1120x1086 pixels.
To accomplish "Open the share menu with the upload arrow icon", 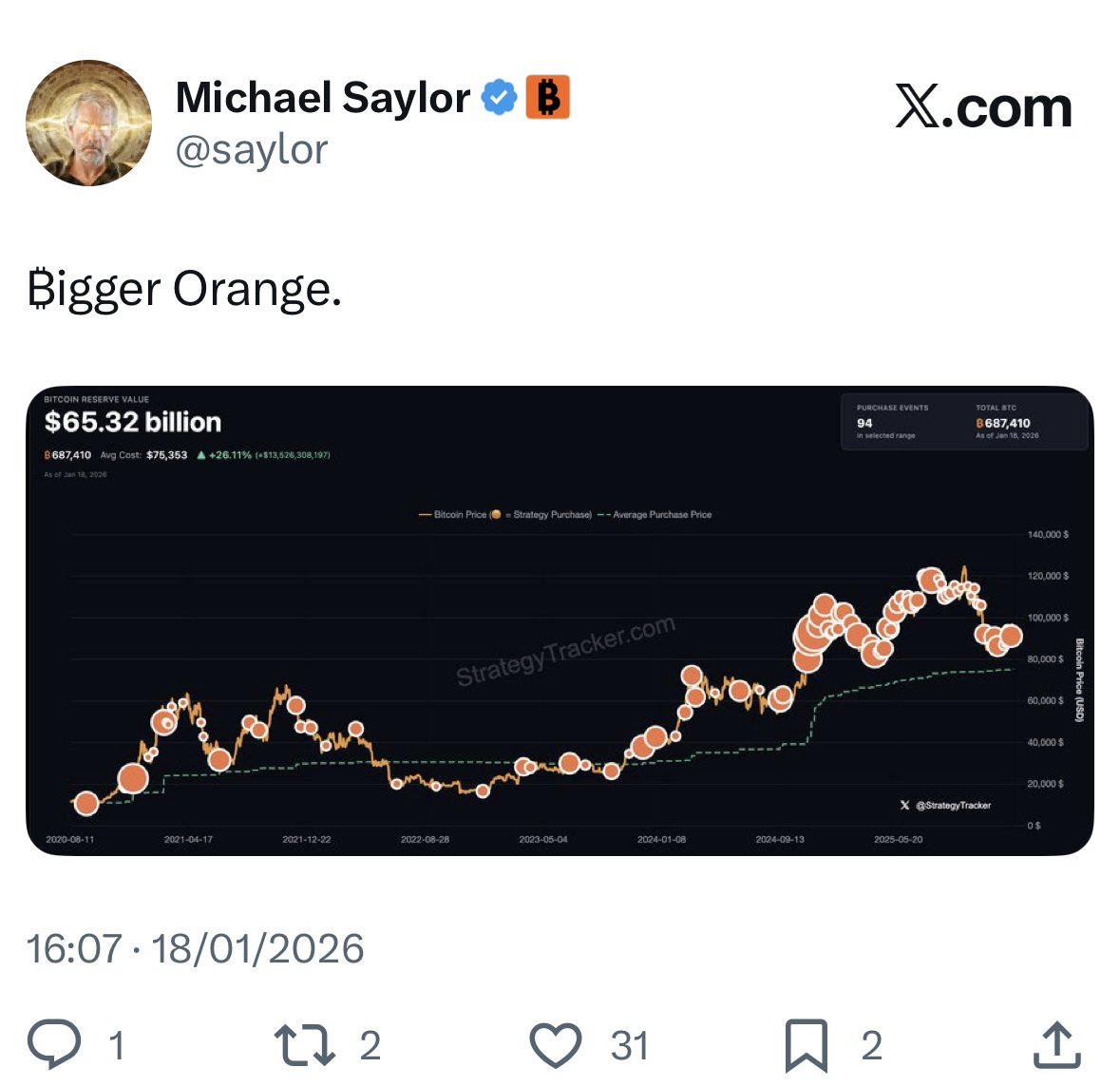I will (1056, 1044).
